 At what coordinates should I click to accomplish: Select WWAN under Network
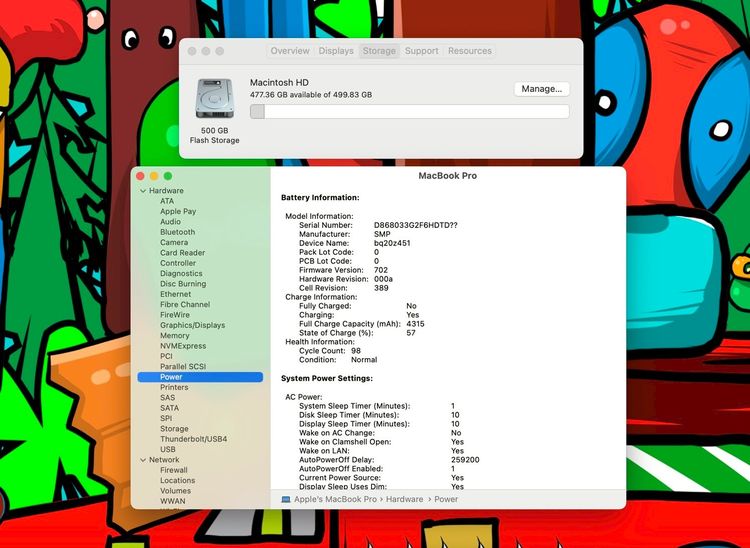pos(173,501)
